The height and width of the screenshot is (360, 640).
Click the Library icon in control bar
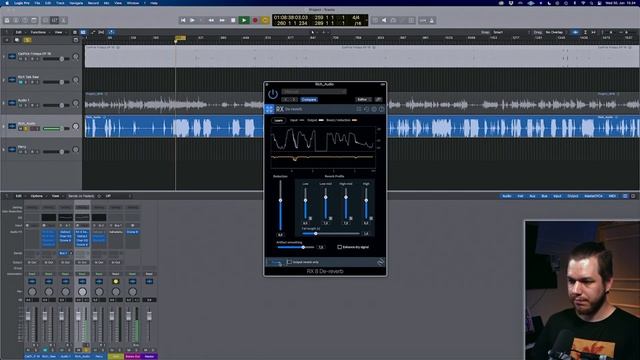[x=7, y=20]
